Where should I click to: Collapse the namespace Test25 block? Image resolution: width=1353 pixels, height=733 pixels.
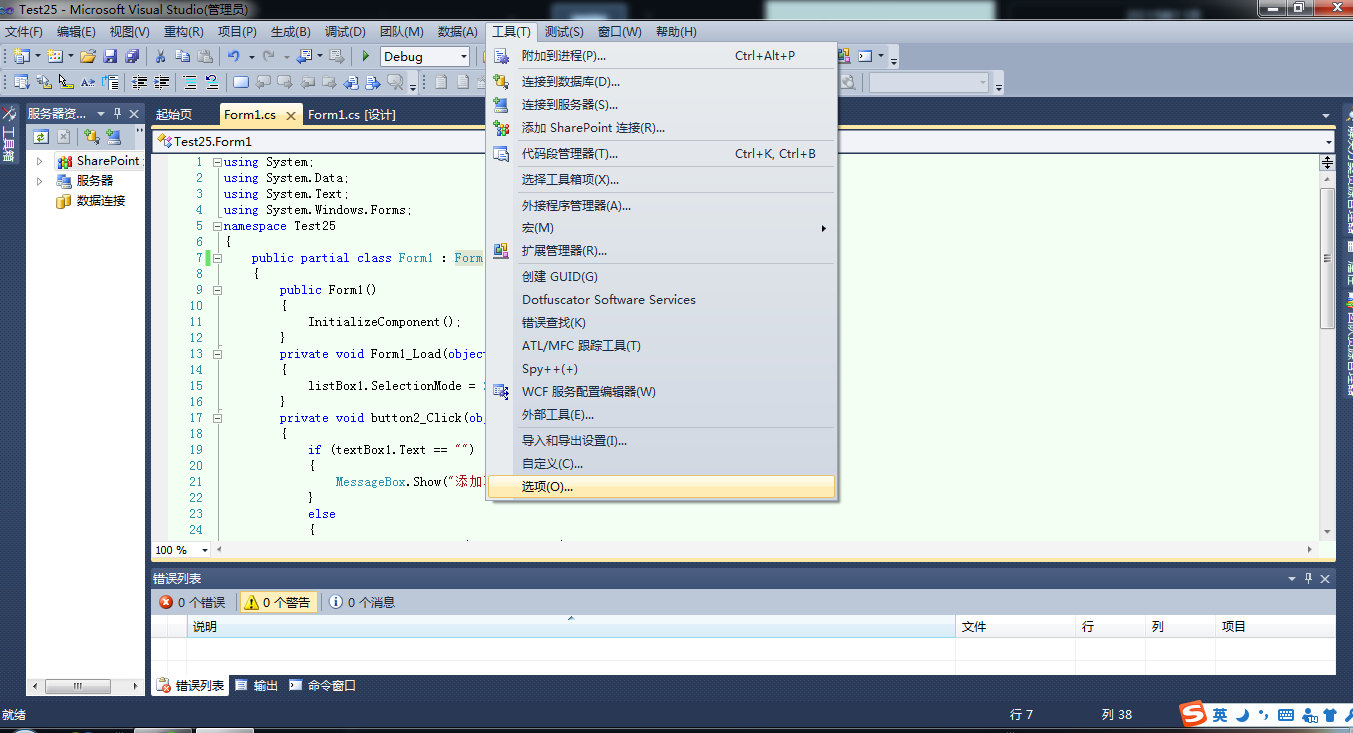(x=217, y=226)
